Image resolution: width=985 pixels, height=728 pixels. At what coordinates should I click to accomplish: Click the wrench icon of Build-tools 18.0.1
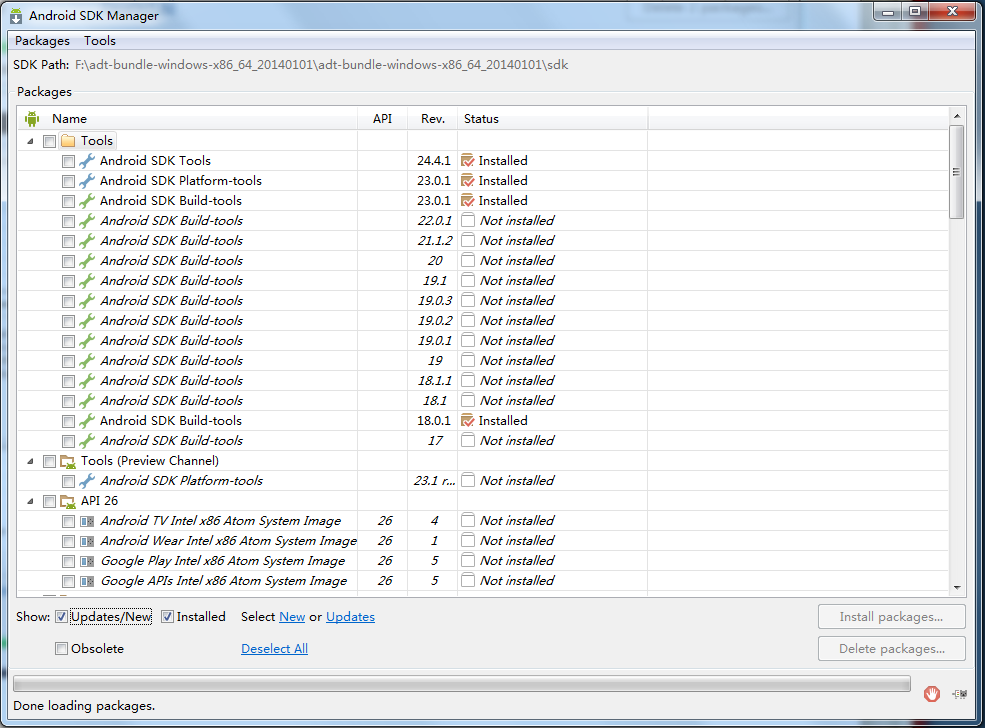87,421
